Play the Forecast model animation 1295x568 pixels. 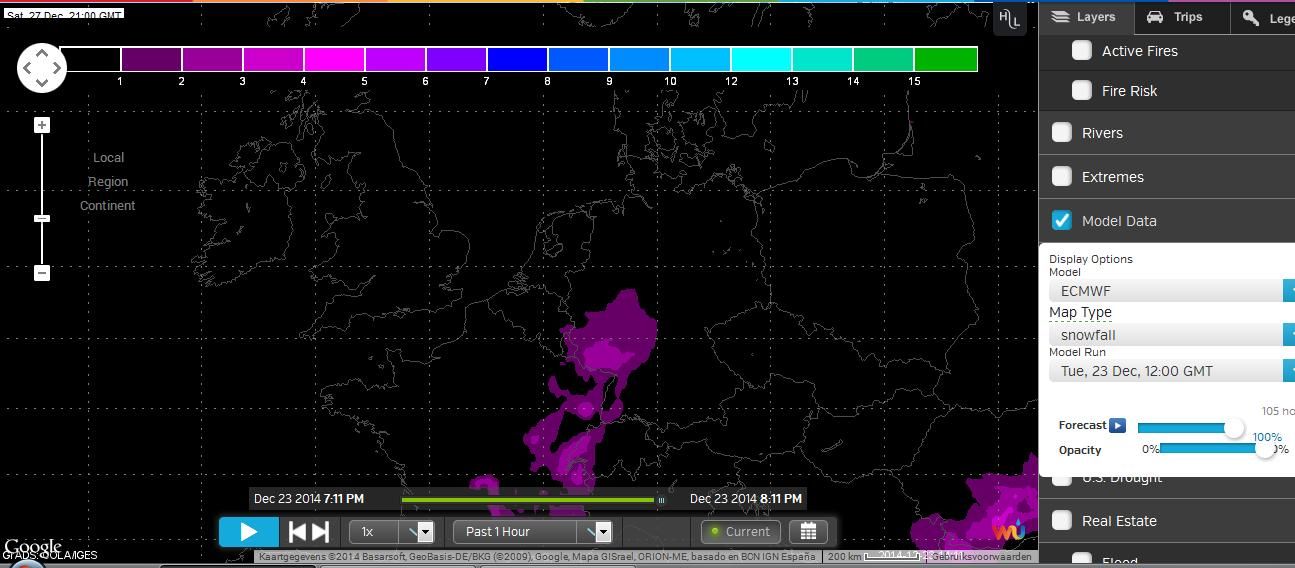pyautogui.click(x=1118, y=425)
